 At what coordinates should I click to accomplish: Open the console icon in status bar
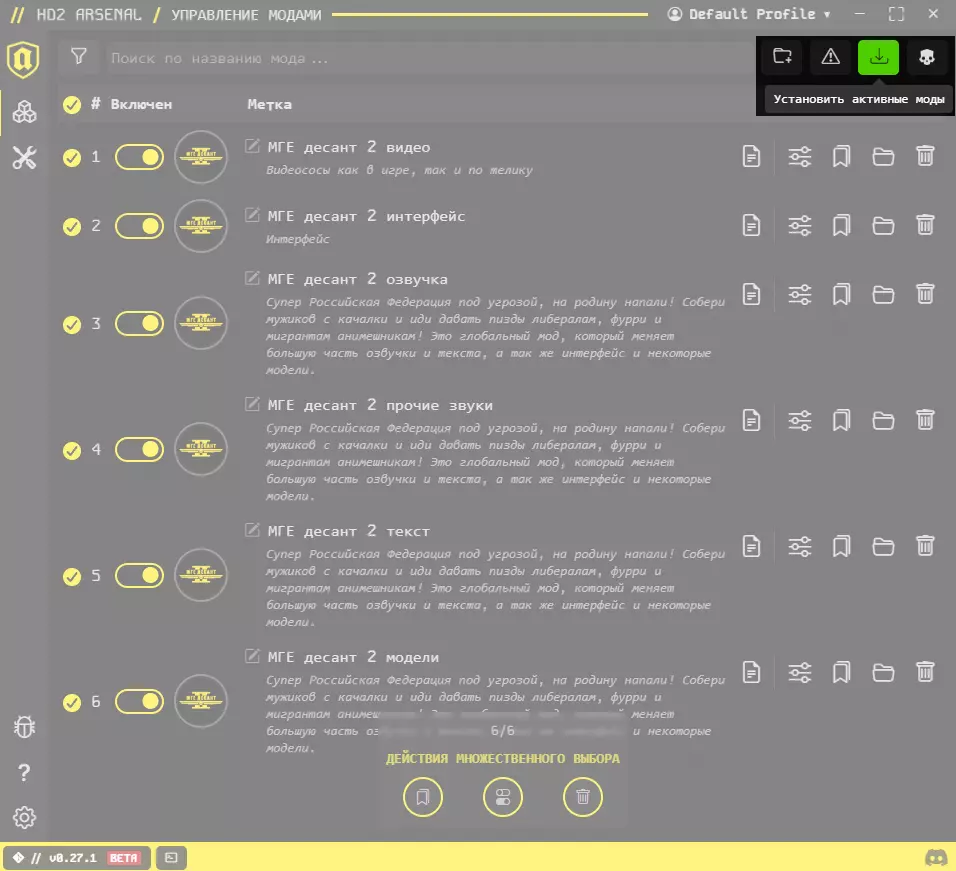pyautogui.click(x=171, y=858)
